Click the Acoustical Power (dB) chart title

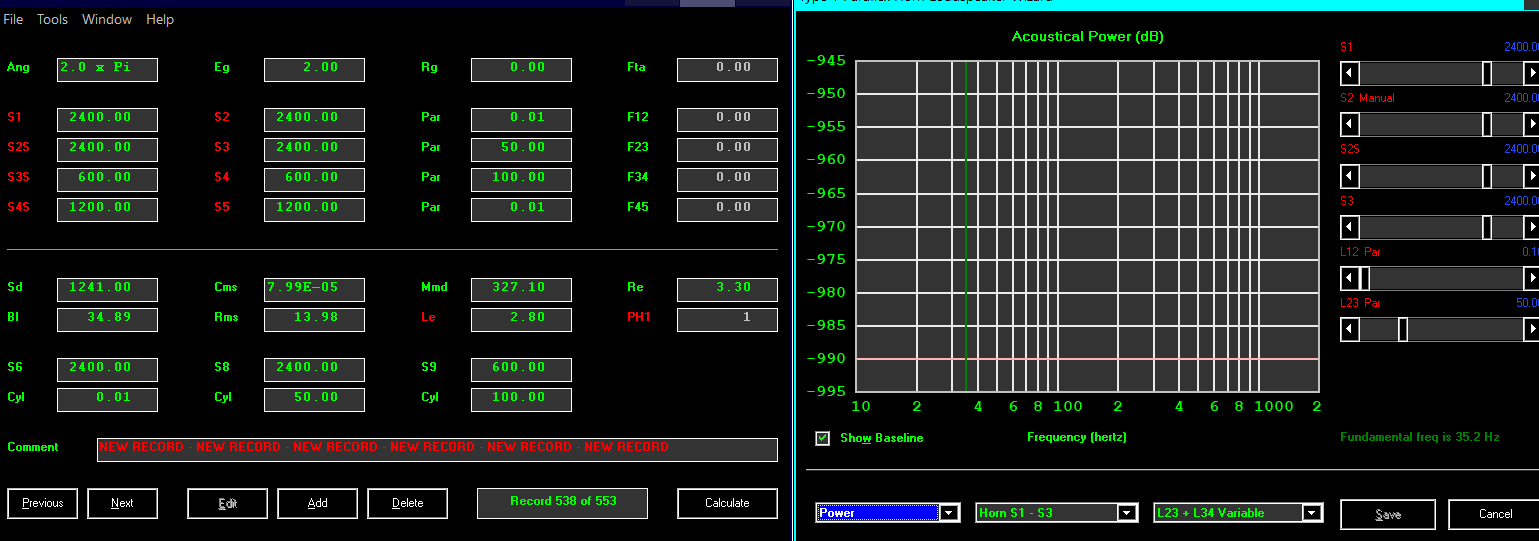tap(1087, 36)
